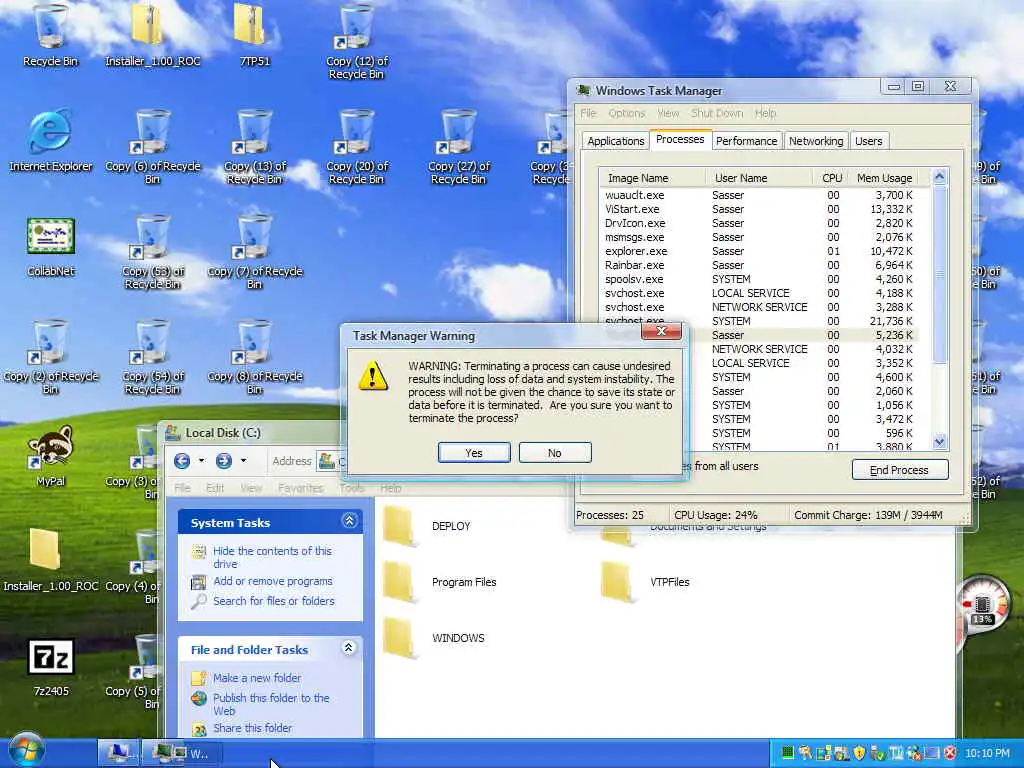
Task: Click Publish this folder to the Web
Action: 271,704
